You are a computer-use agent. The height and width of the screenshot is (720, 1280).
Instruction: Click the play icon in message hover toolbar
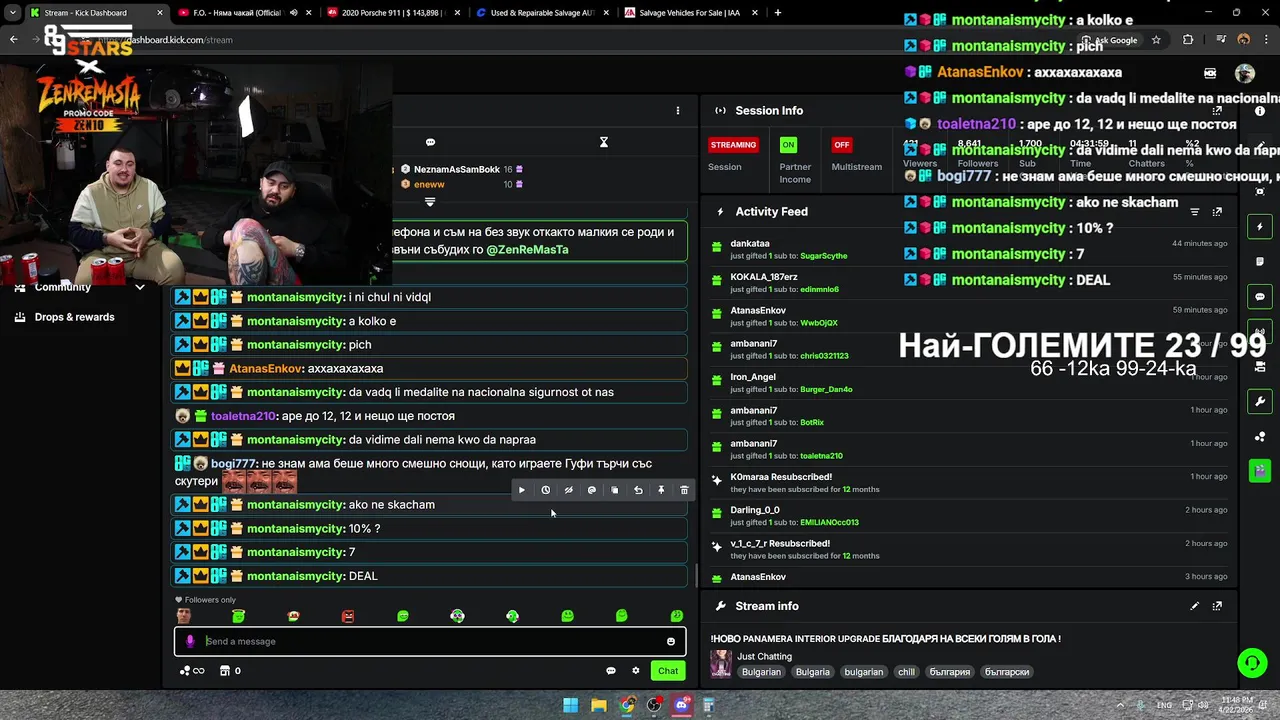(521, 490)
